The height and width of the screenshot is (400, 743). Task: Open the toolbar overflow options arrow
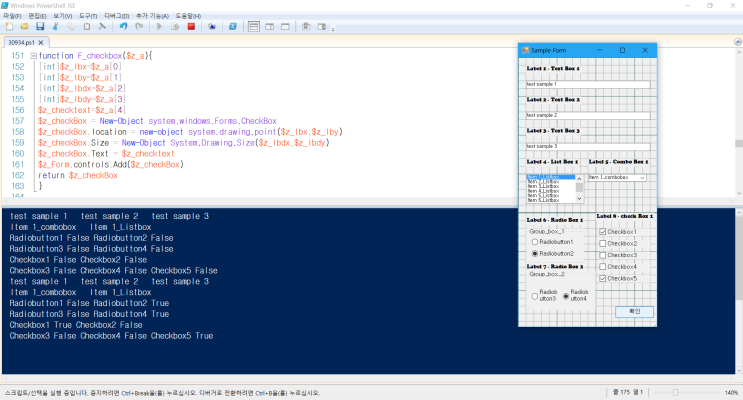[x=333, y=29]
